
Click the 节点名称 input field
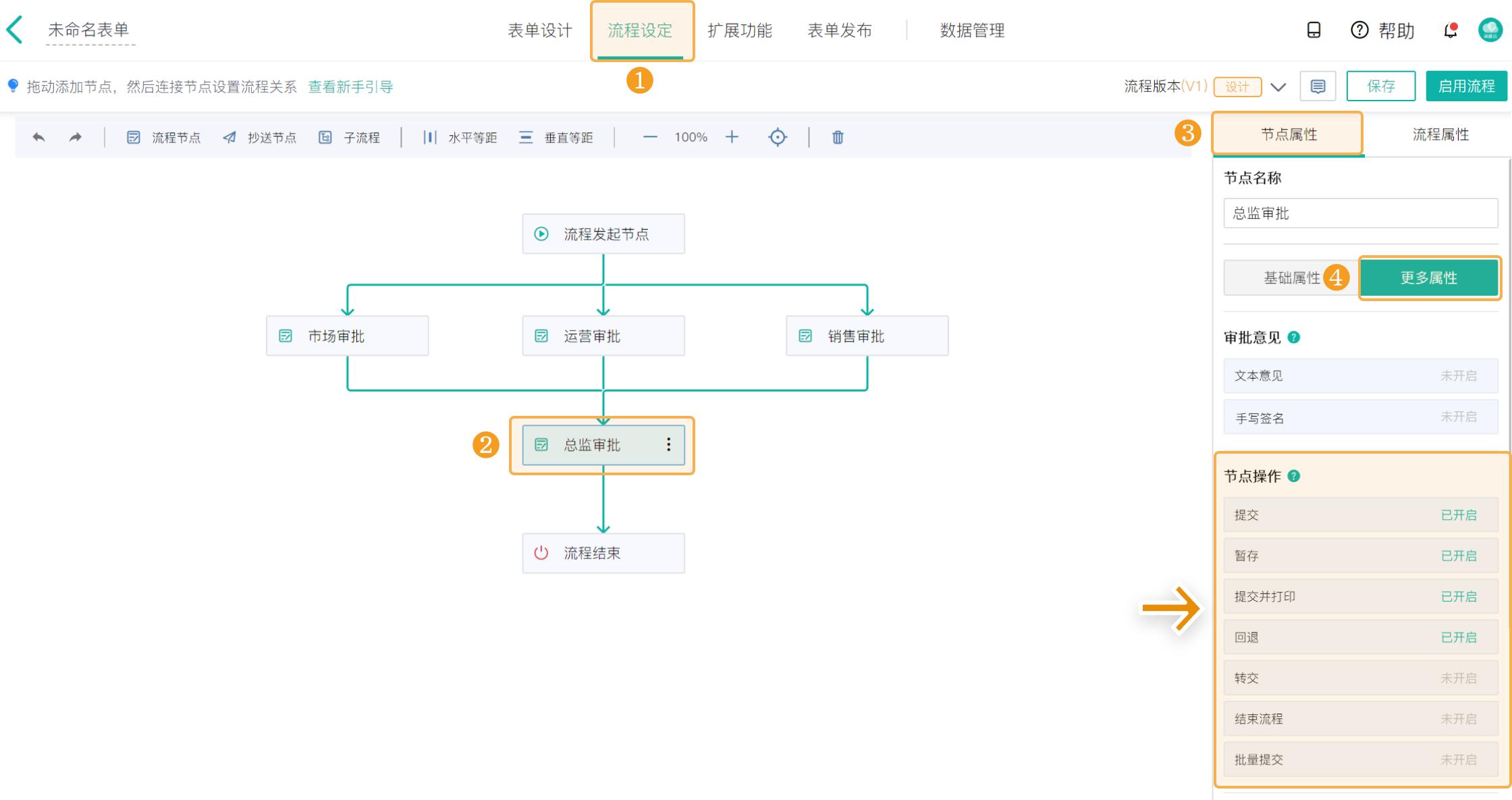click(x=1360, y=213)
